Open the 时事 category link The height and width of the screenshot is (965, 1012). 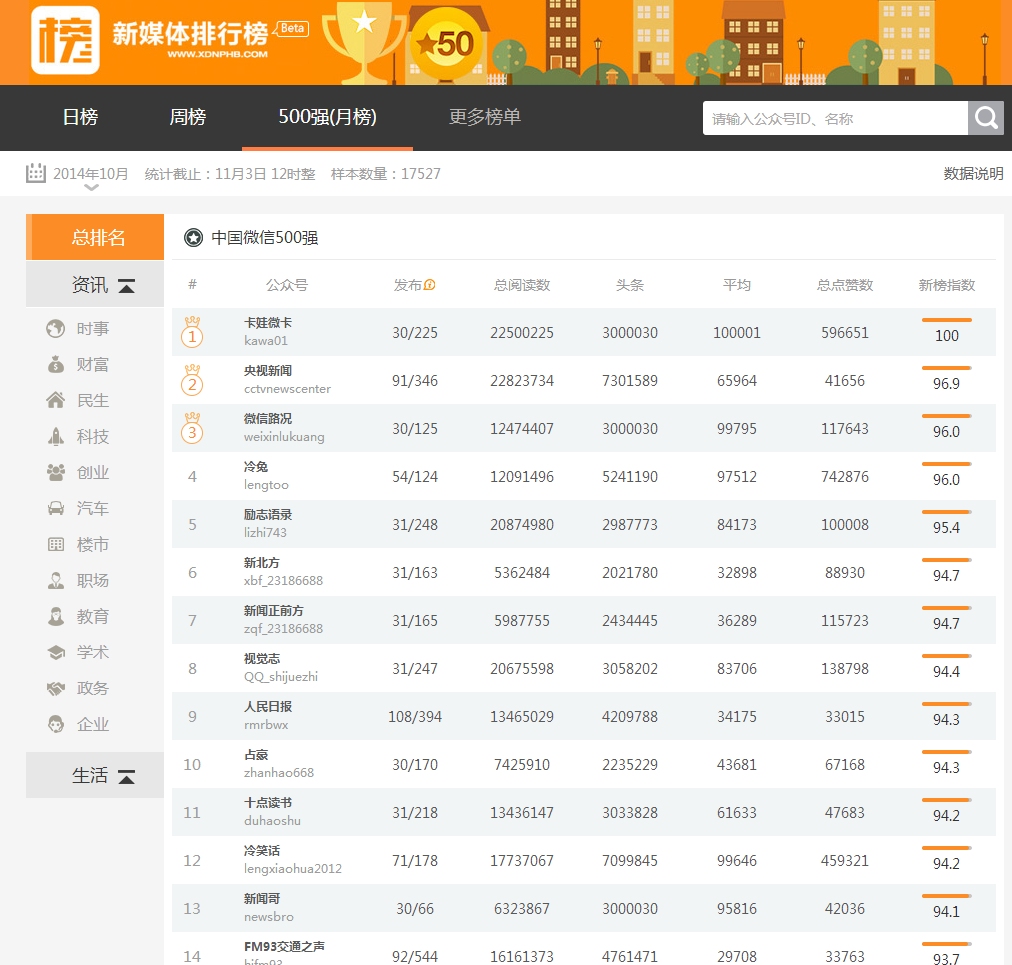coord(93,329)
